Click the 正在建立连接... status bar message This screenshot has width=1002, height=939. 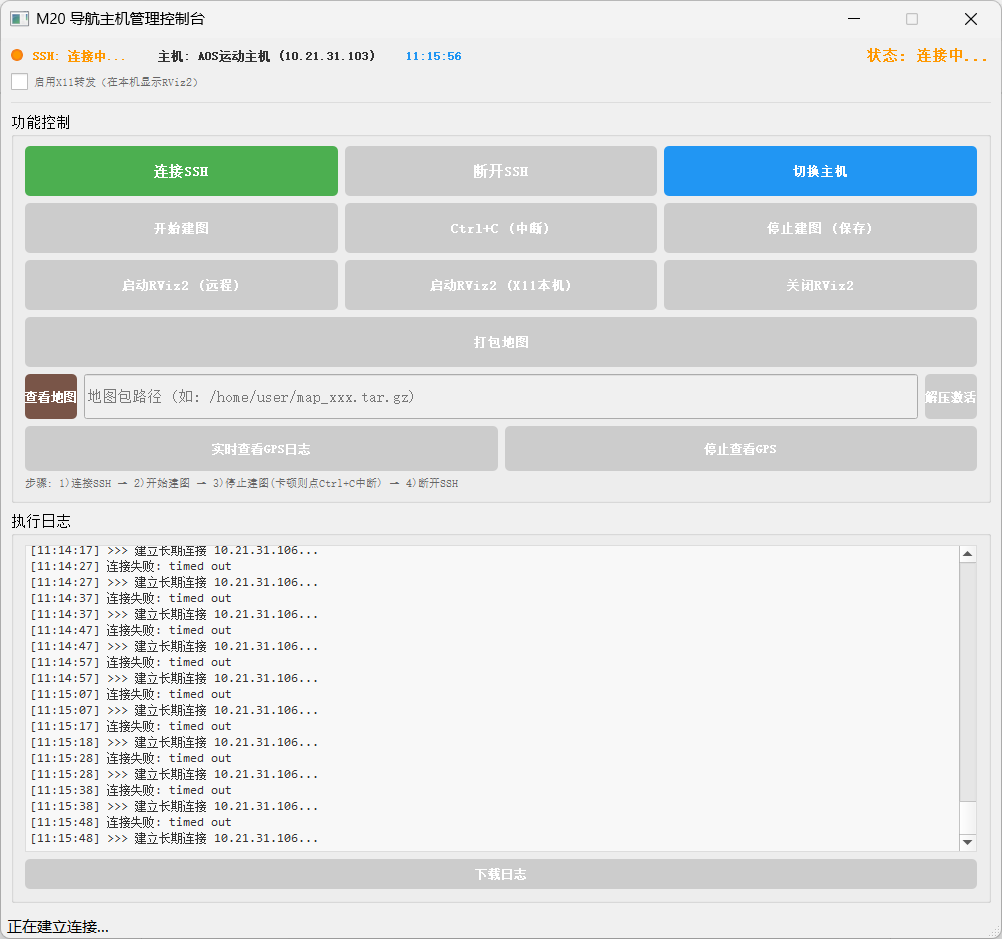[58, 927]
